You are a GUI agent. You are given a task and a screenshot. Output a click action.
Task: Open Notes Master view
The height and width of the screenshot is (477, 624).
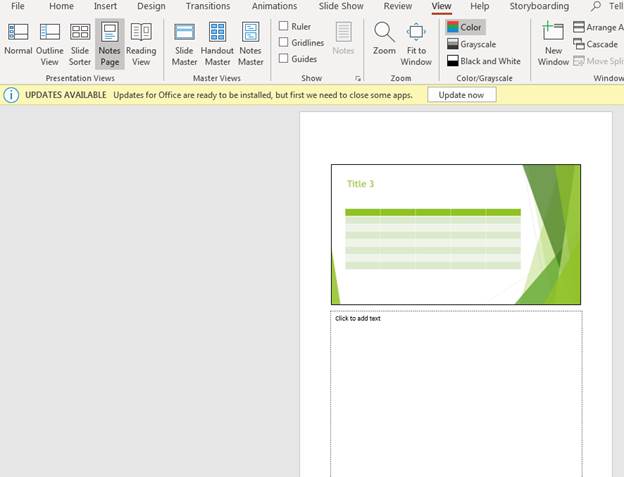tap(250, 45)
